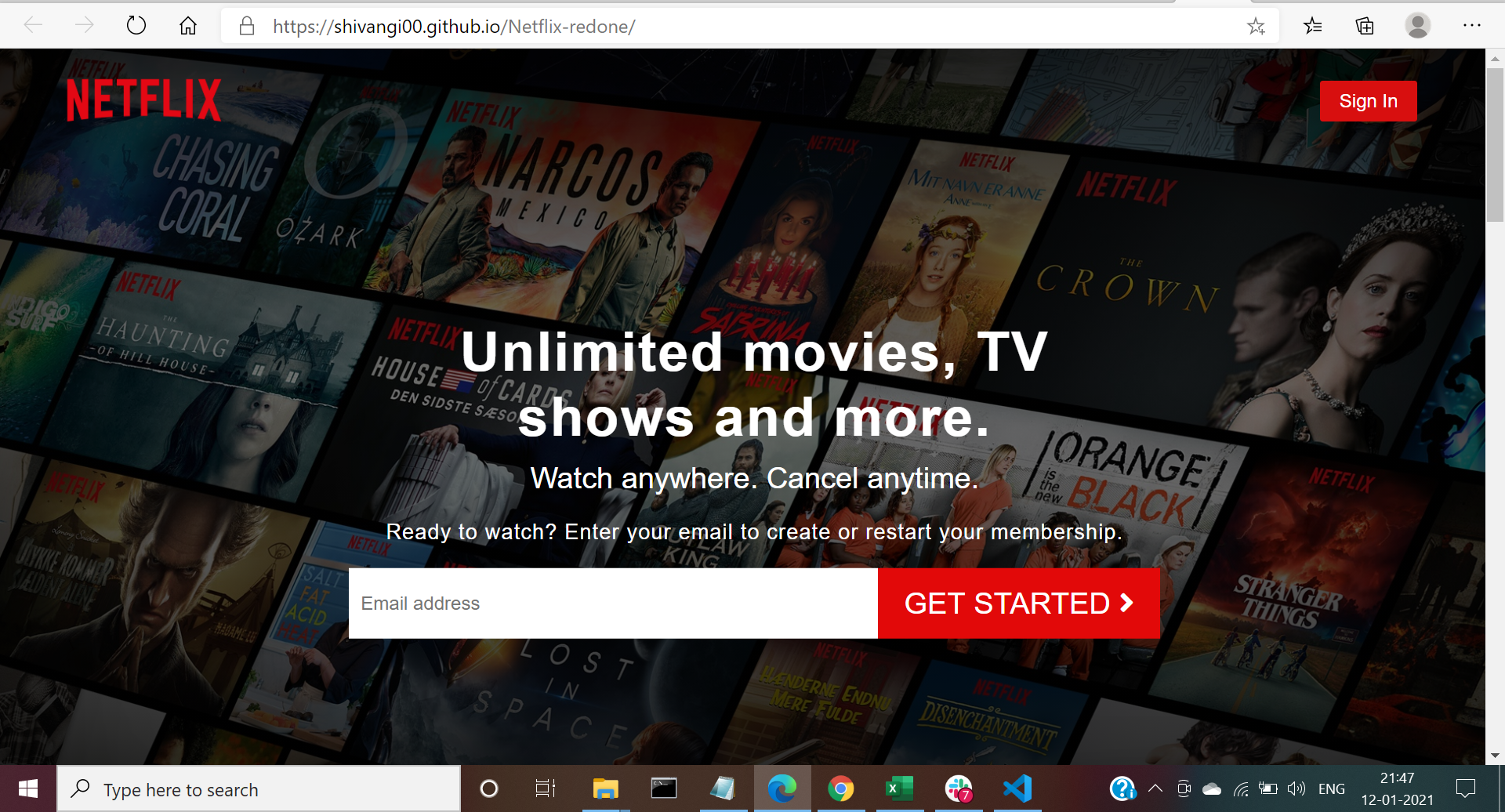The image size is (1505, 812).
Task: Open the Wi-Fi network tray icon
Action: (x=1240, y=788)
